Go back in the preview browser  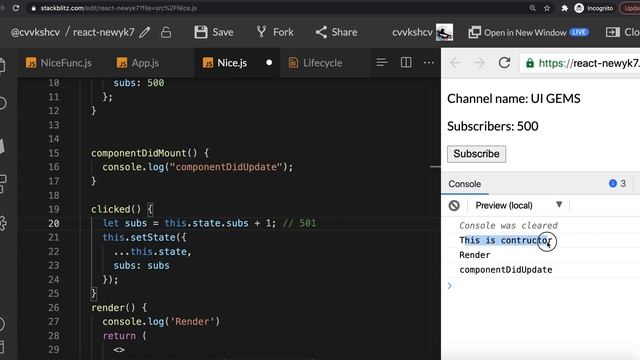(x=456, y=63)
